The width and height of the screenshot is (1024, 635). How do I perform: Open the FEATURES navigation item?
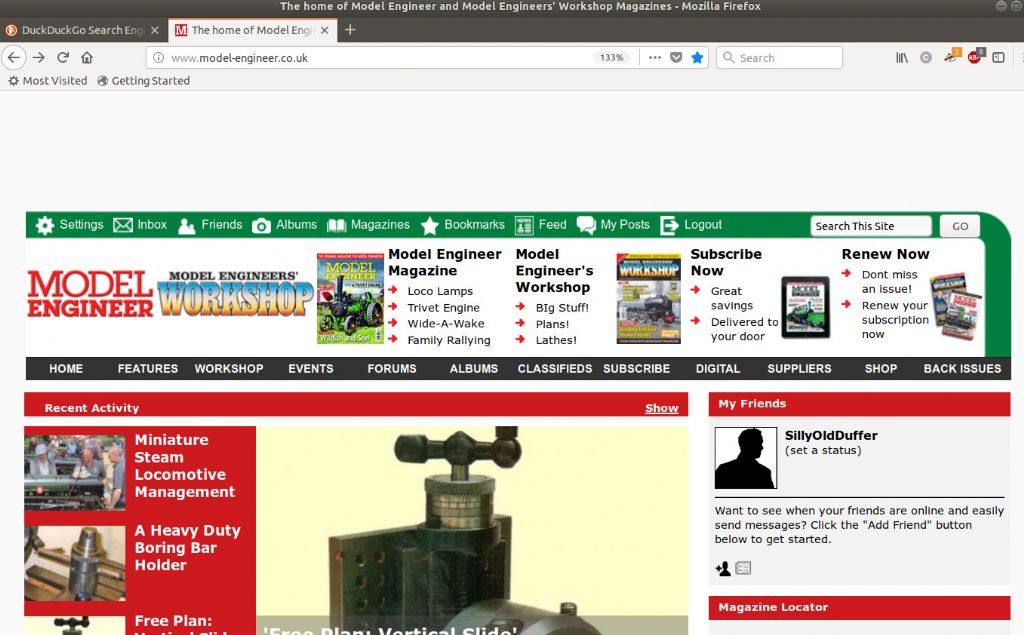(x=148, y=368)
